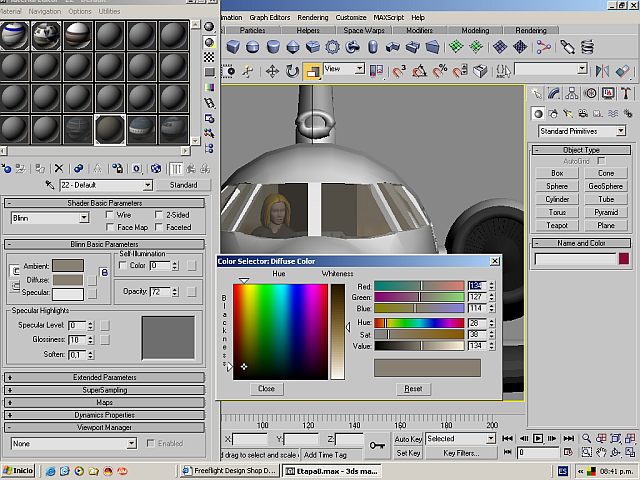This screenshot has width=640, height=480.
Task: Enable the Wire checkbox
Action: coord(110,215)
